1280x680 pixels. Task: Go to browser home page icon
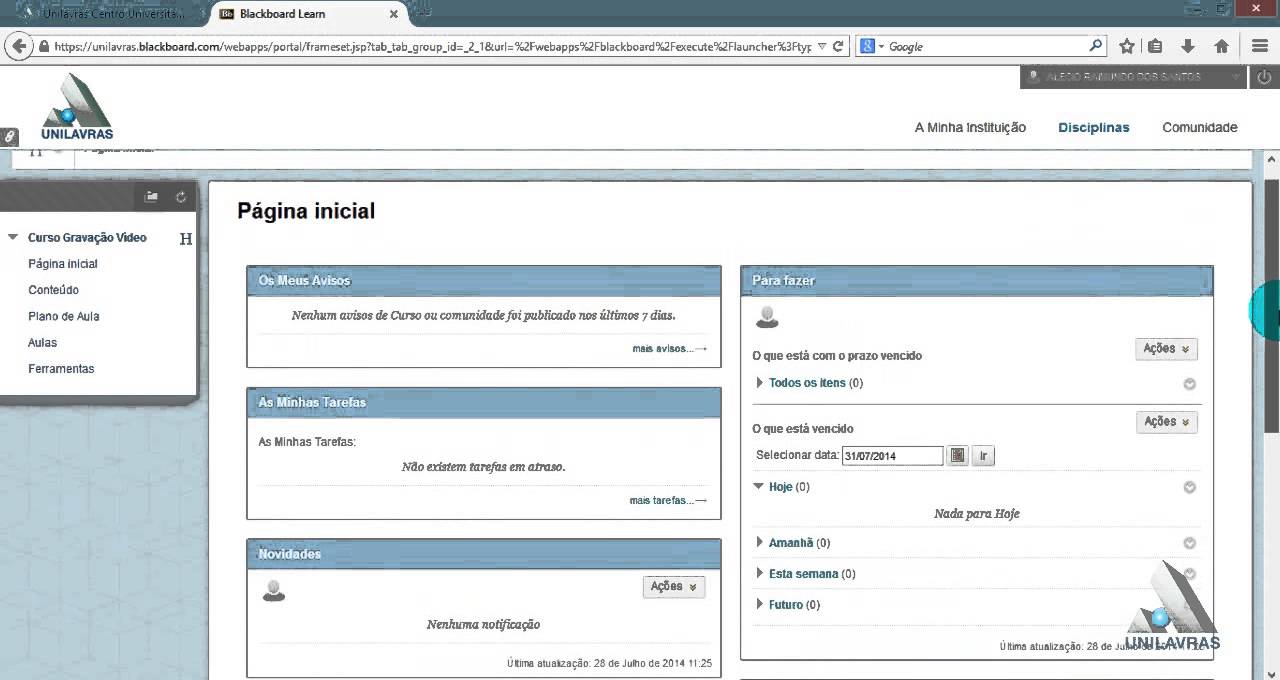1221,46
